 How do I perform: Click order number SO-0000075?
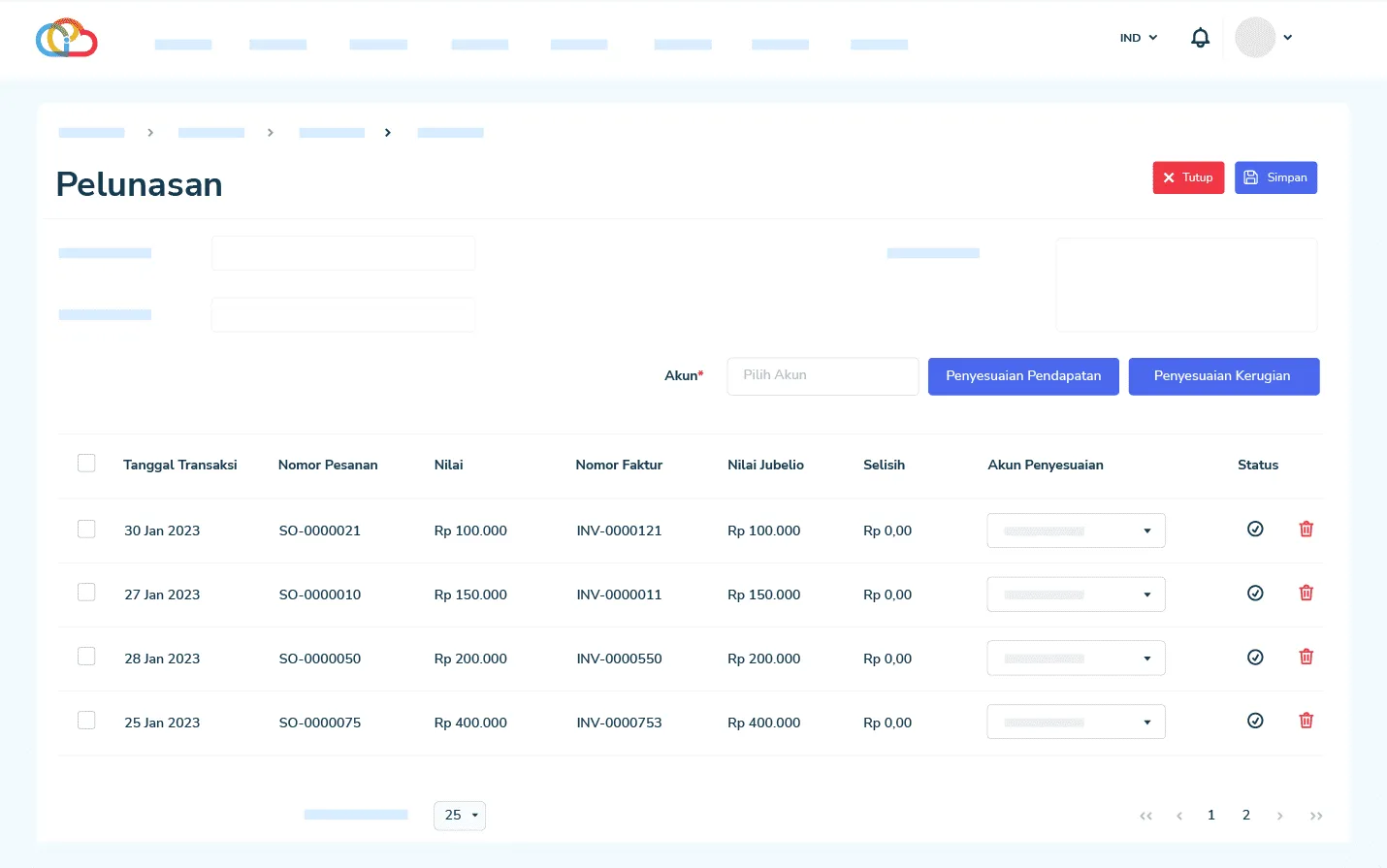(320, 723)
